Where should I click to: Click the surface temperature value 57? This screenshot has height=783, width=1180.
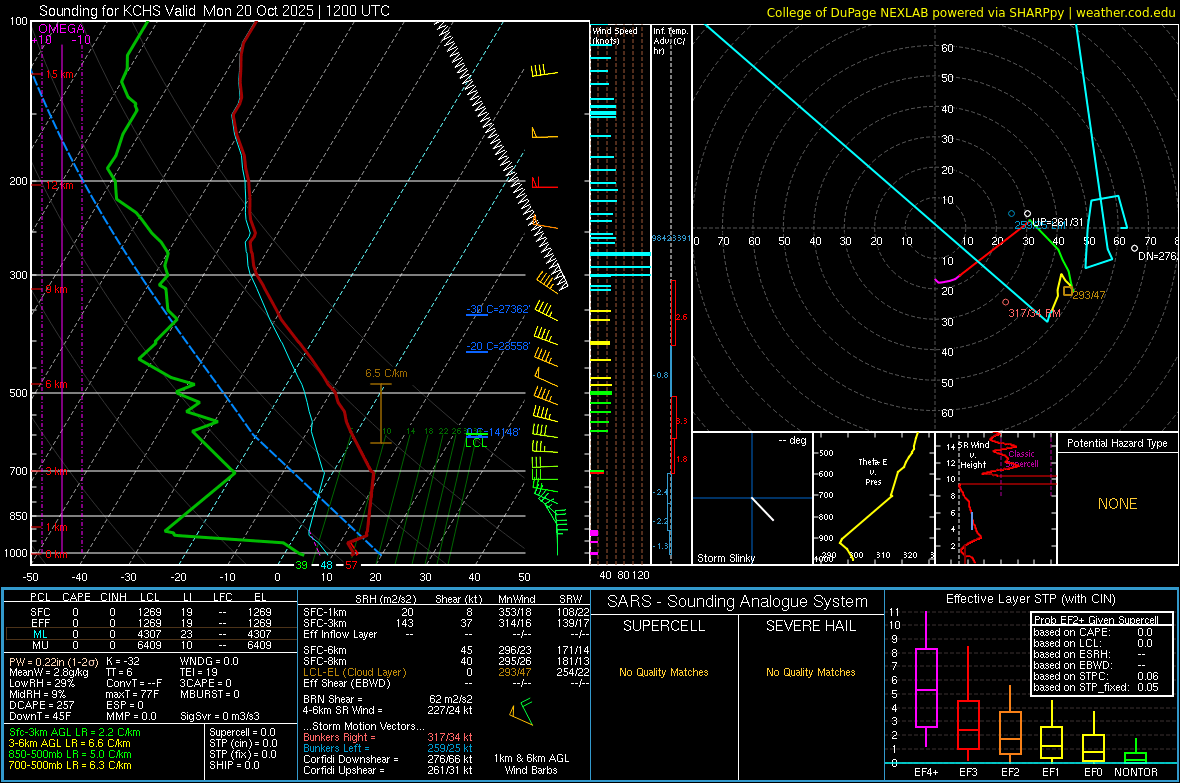351,565
